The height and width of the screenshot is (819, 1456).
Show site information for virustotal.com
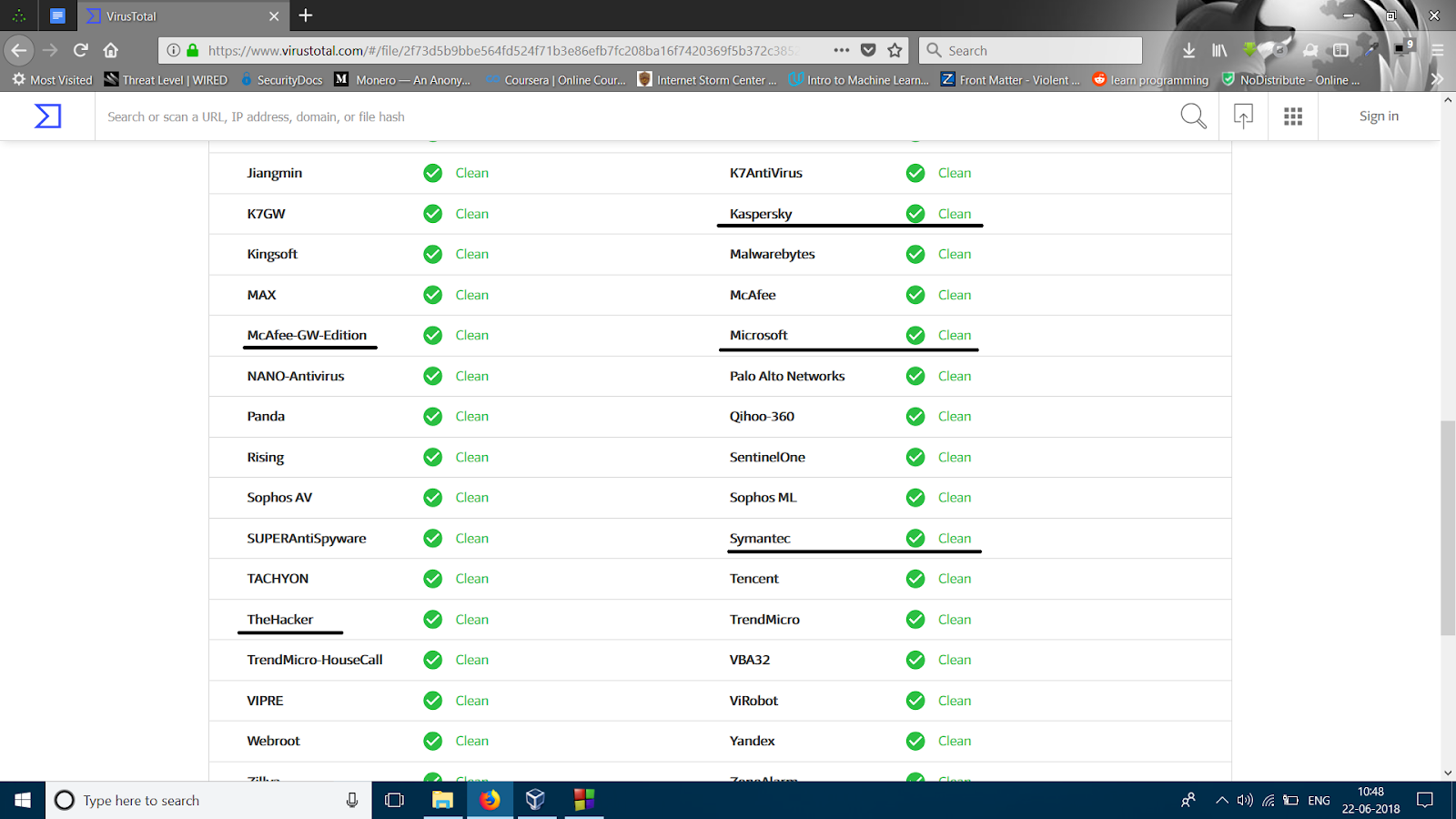coord(173,50)
